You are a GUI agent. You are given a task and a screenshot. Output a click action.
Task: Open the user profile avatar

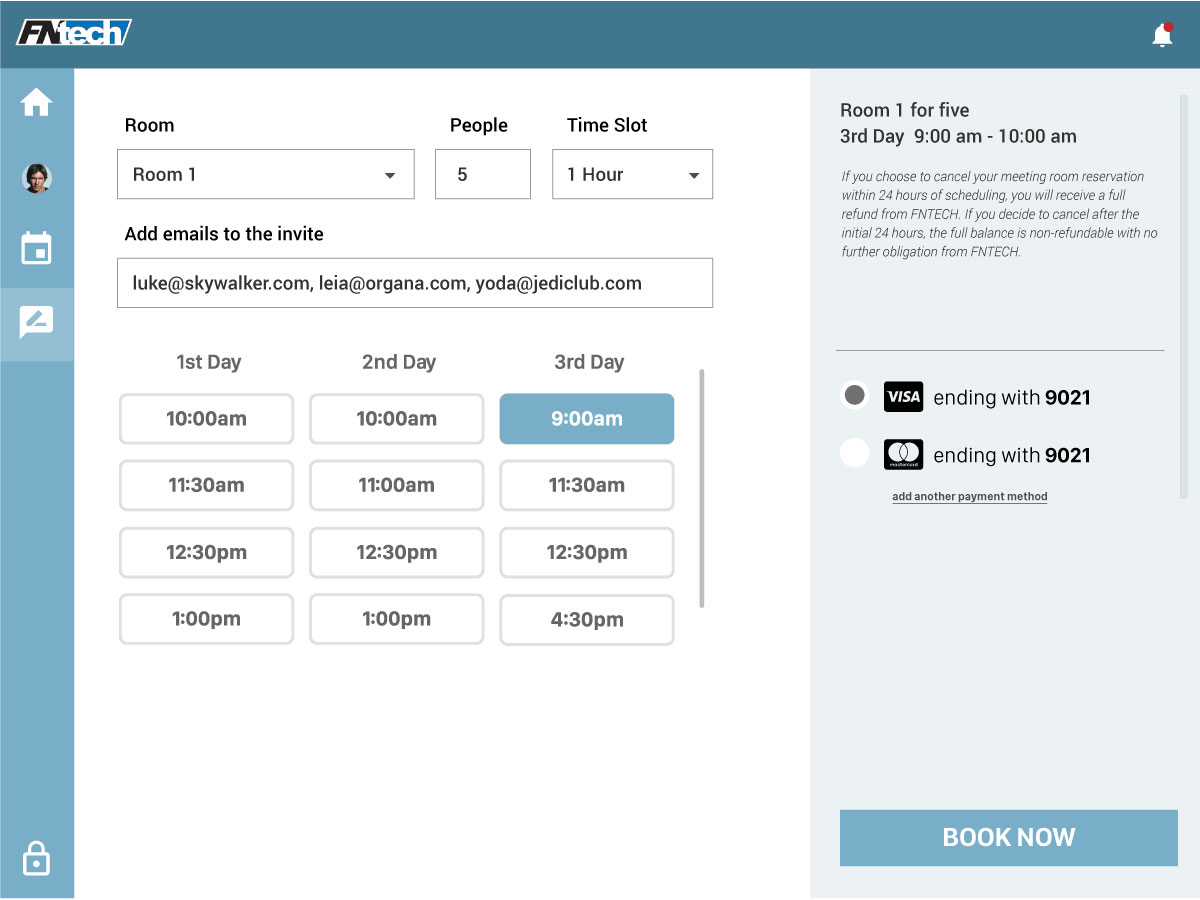tap(37, 177)
